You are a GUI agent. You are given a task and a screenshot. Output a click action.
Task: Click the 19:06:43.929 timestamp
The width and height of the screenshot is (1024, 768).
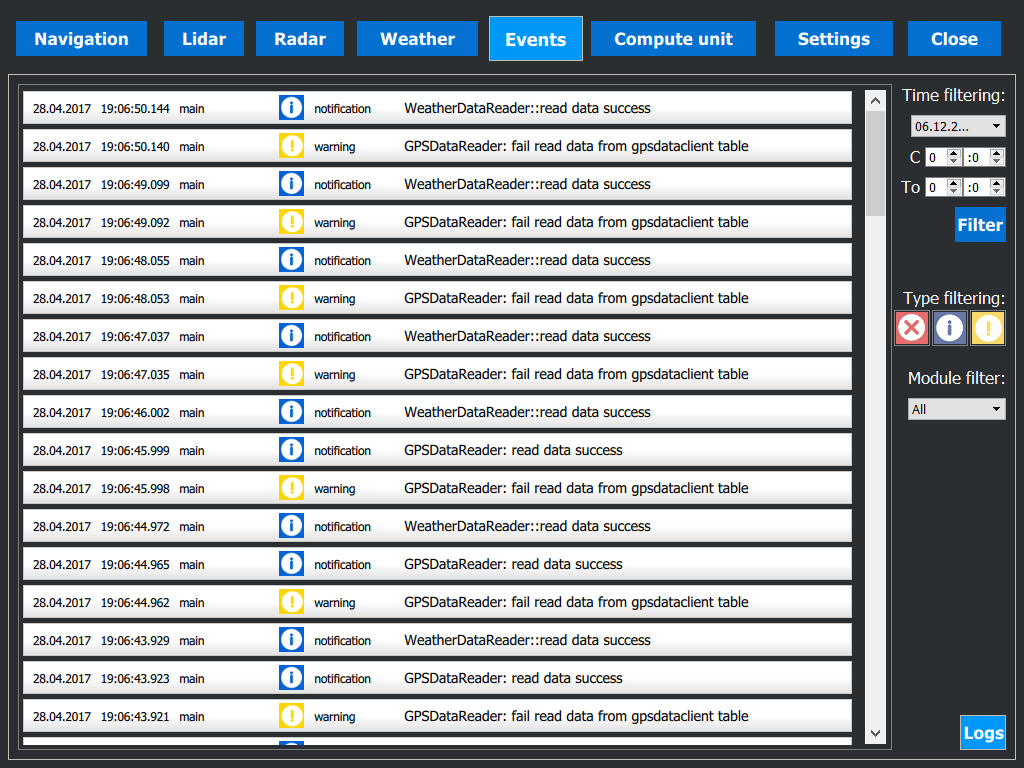click(135, 641)
